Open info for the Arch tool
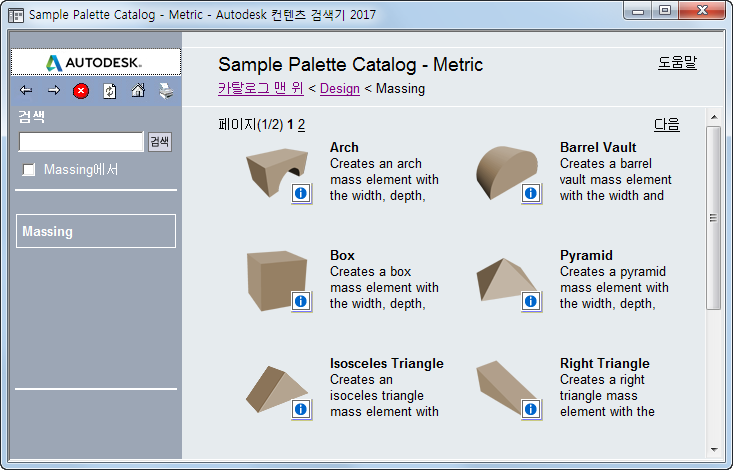The image size is (733, 470). point(301,193)
